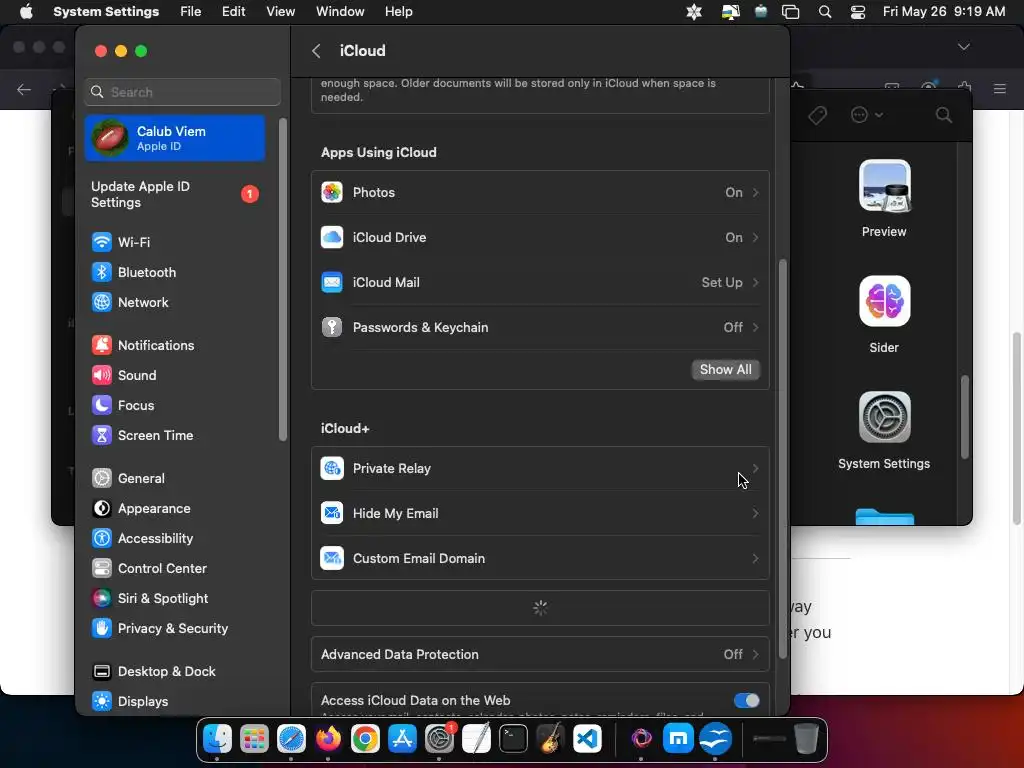Open Displays settings in sidebar
The width and height of the screenshot is (1024, 768).
[175, 702]
